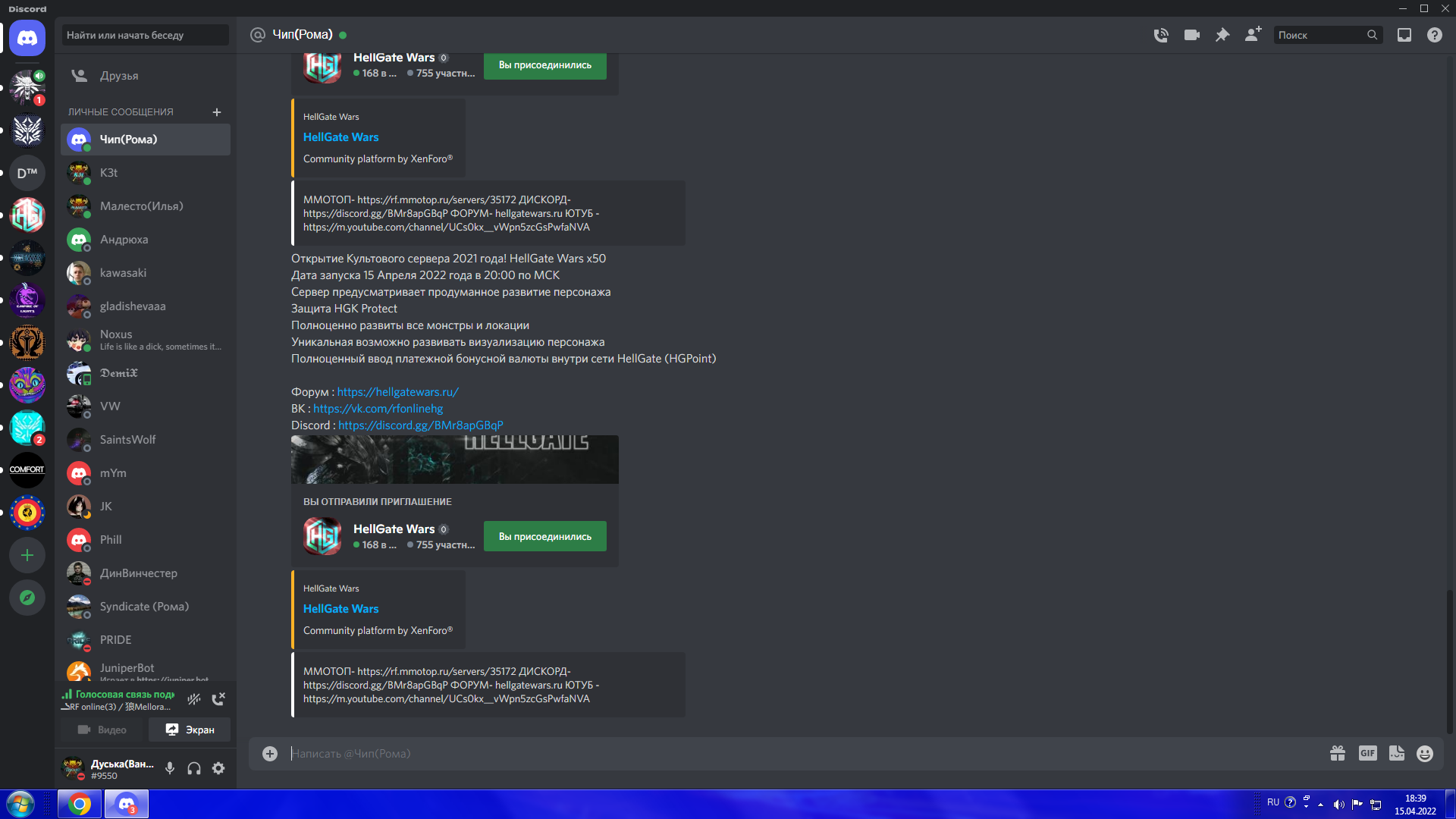1456x819 pixels.
Task: Open system volume control in tray
Action: (x=1339, y=805)
